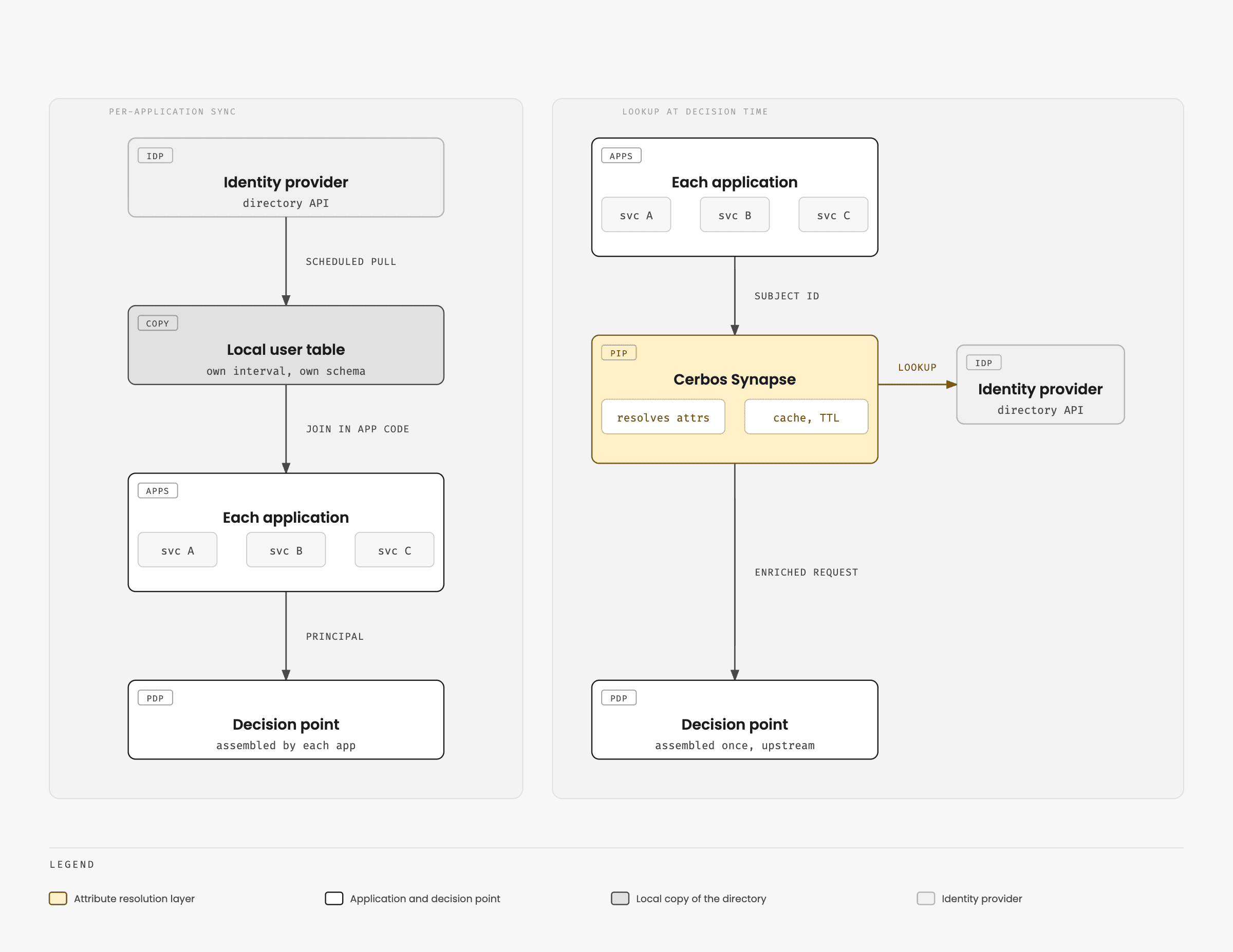Click the LOOKUP AT DECISION TIME title
1233x952 pixels.
pos(695,112)
